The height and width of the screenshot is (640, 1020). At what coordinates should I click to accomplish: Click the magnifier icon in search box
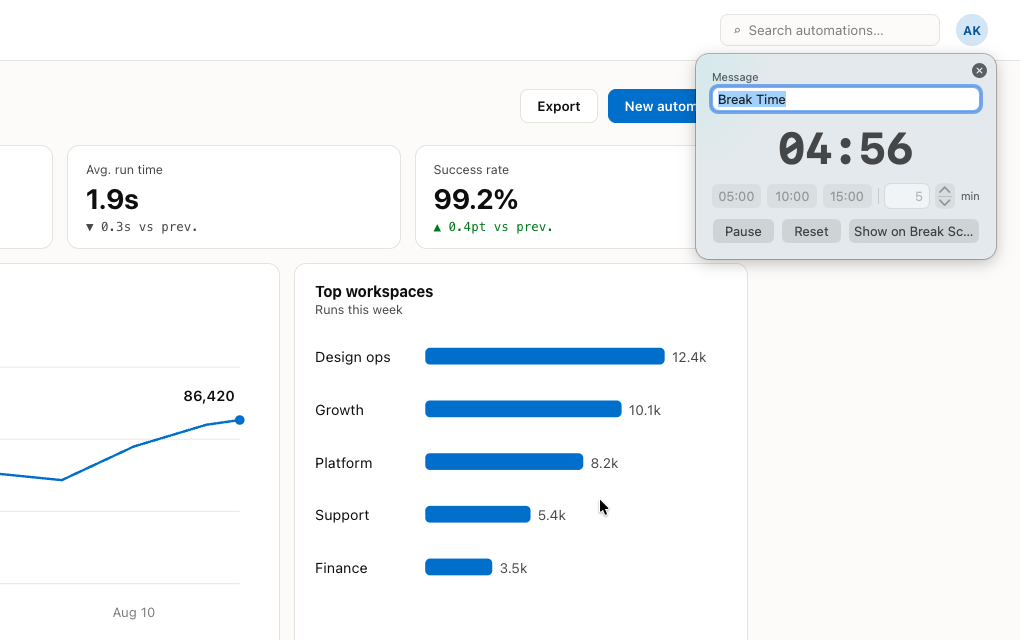coord(737,31)
